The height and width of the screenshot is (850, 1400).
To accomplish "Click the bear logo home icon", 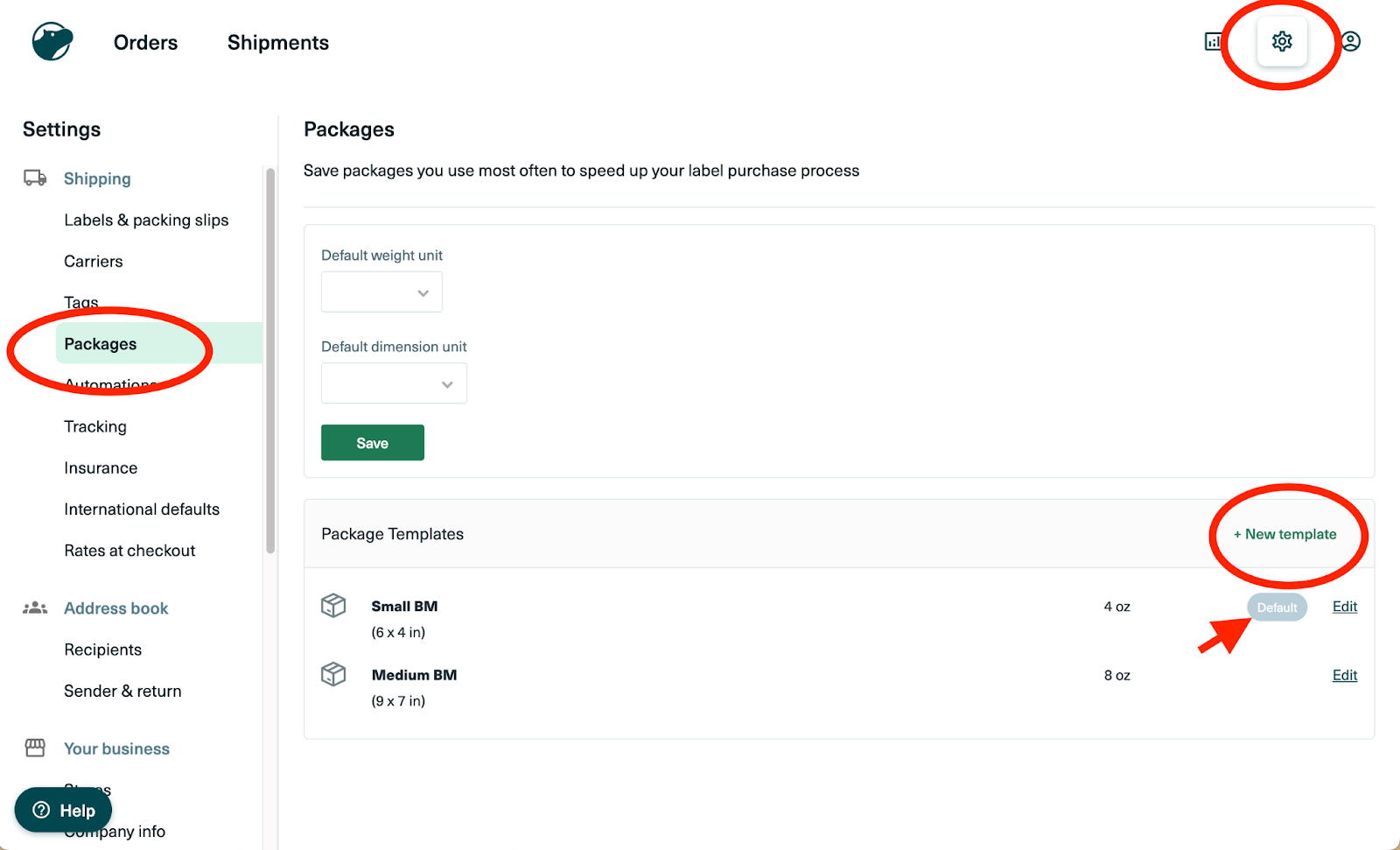I will point(52,41).
